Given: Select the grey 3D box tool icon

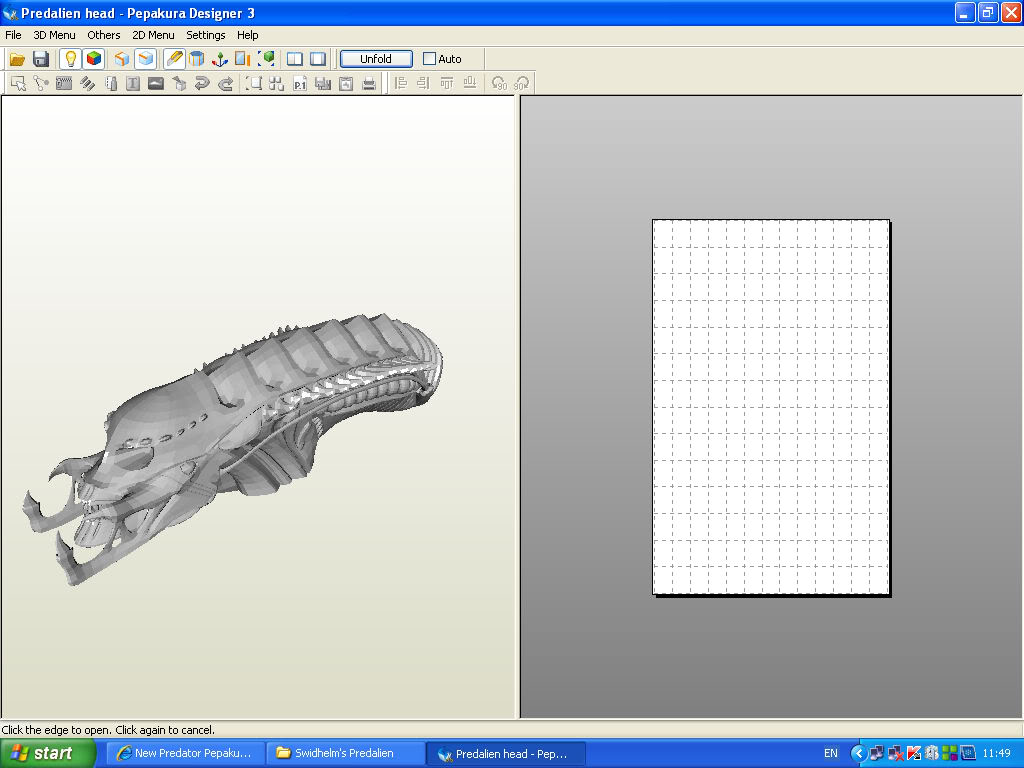Looking at the screenshot, I should click(x=179, y=84).
